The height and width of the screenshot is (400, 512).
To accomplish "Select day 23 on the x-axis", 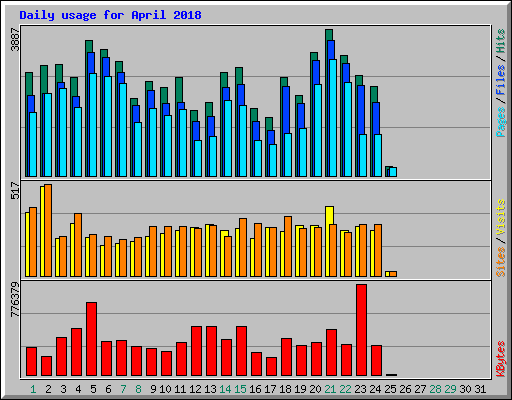I will (x=360, y=389).
